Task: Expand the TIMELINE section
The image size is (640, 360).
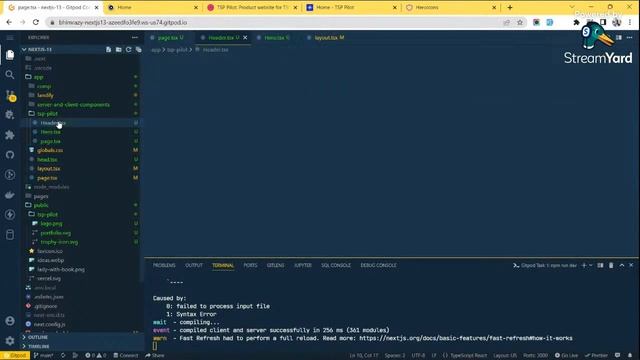Action: [x=39, y=346]
